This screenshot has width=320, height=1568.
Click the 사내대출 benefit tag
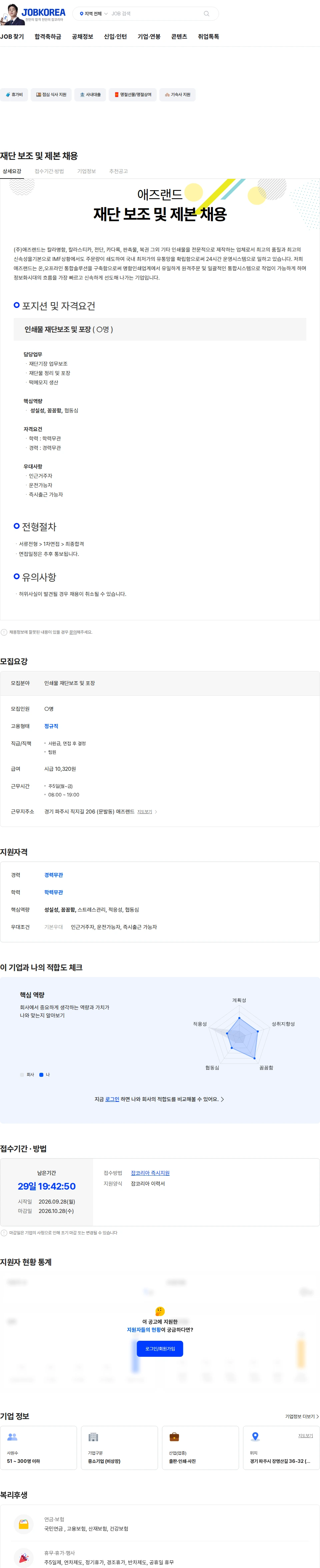click(90, 95)
